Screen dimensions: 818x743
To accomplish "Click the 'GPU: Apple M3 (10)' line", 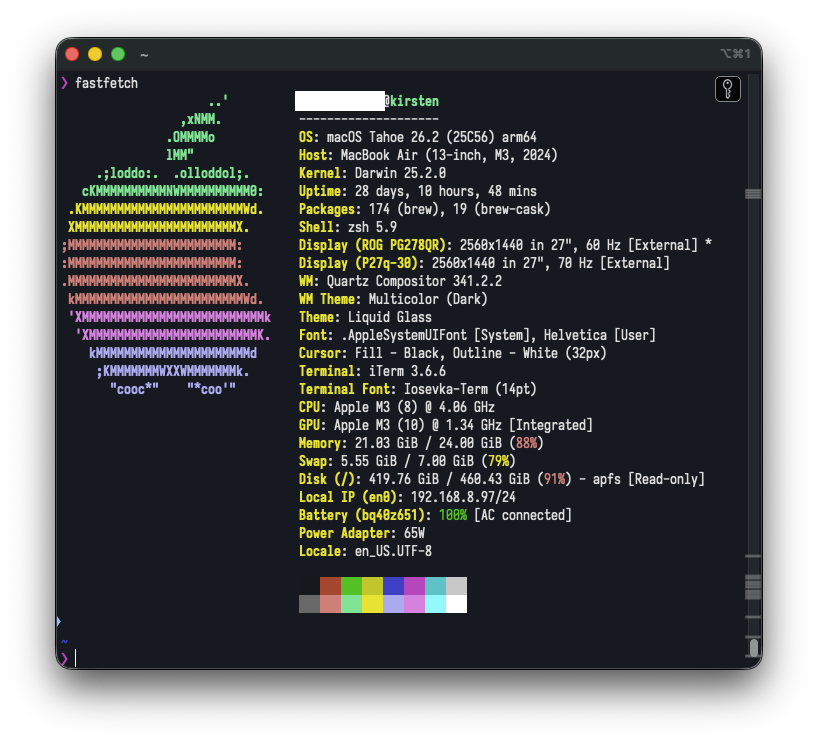I will coord(446,425).
